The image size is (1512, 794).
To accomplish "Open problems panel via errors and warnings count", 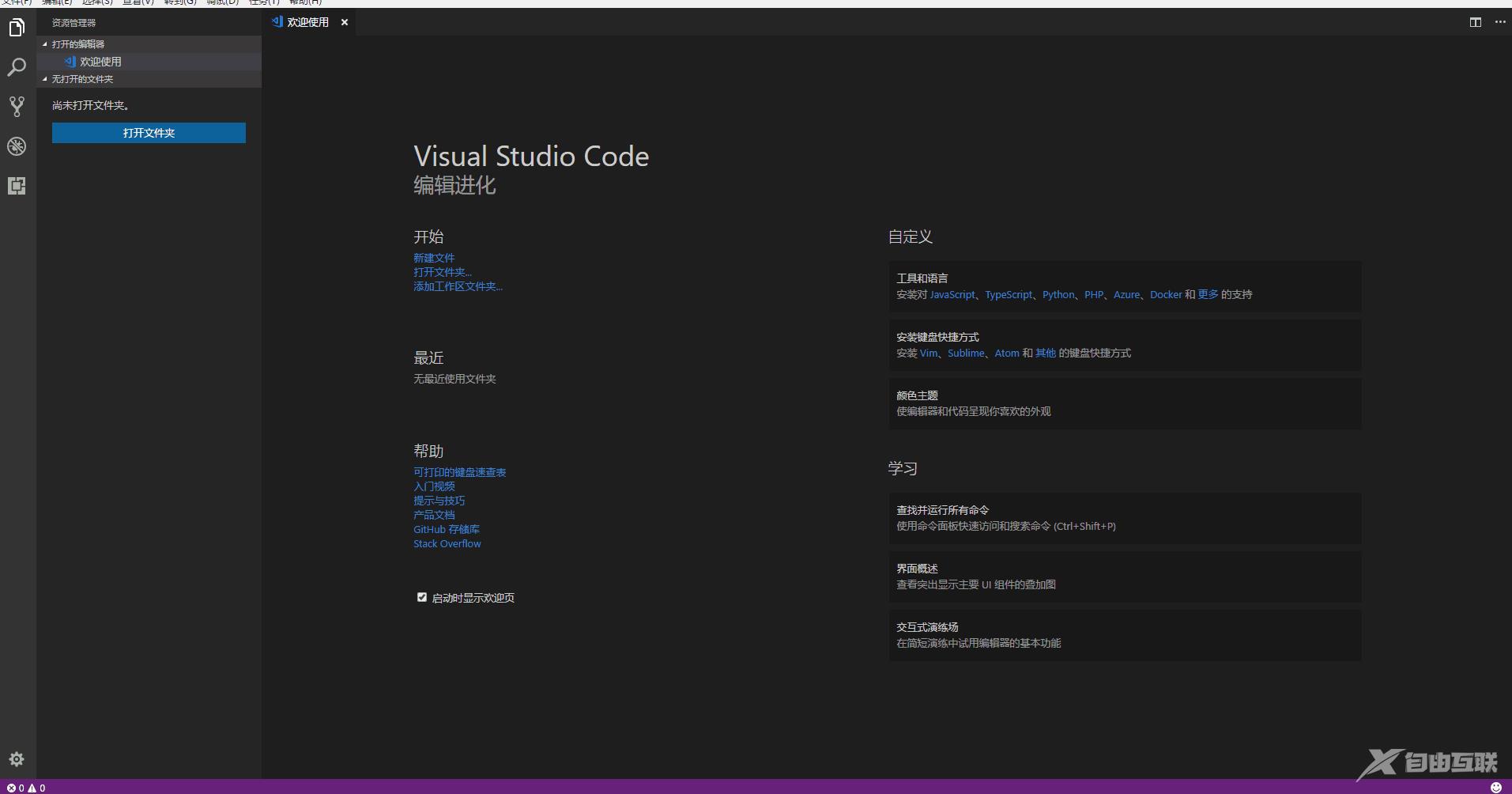I will pyautogui.click(x=26, y=788).
